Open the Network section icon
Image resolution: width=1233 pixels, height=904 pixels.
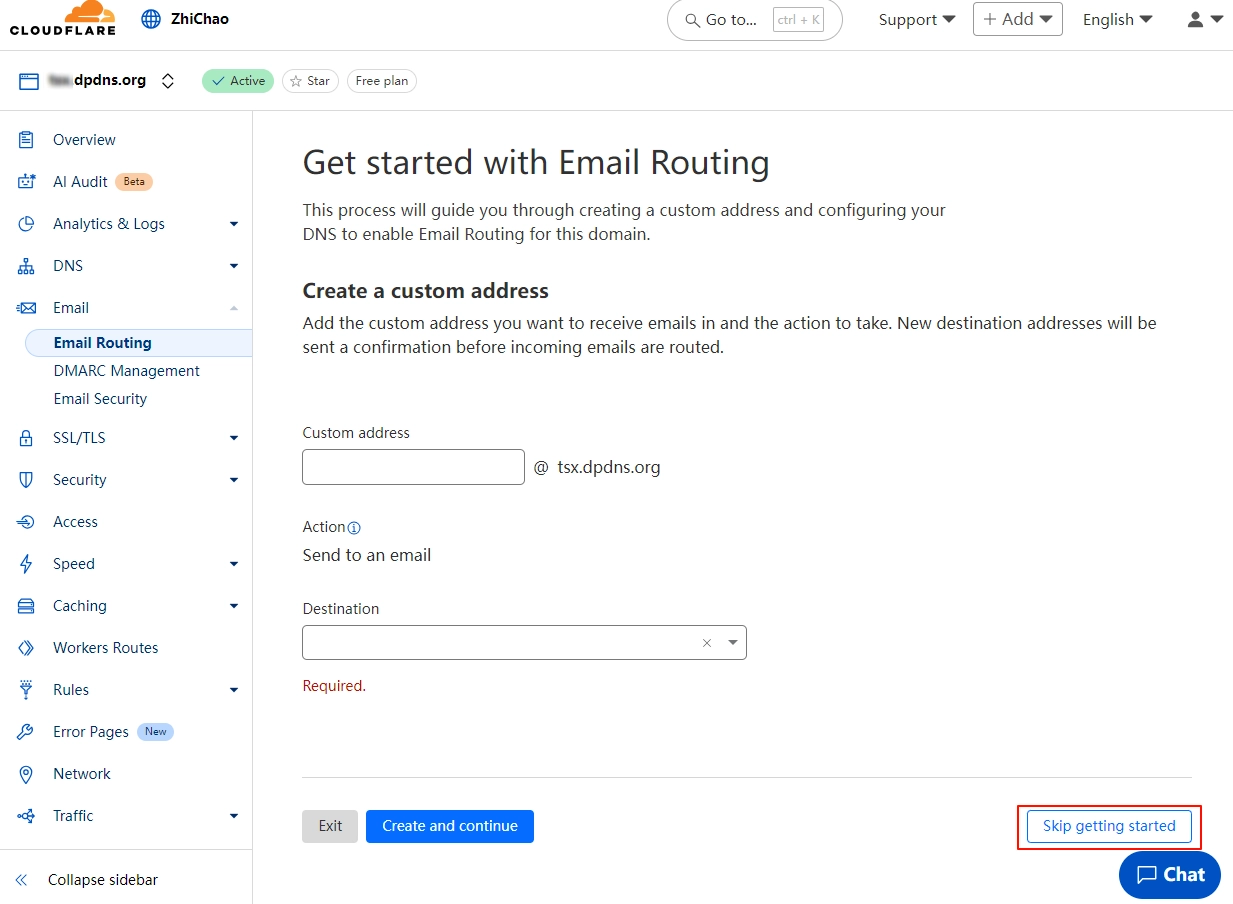pyautogui.click(x=27, y=773)
